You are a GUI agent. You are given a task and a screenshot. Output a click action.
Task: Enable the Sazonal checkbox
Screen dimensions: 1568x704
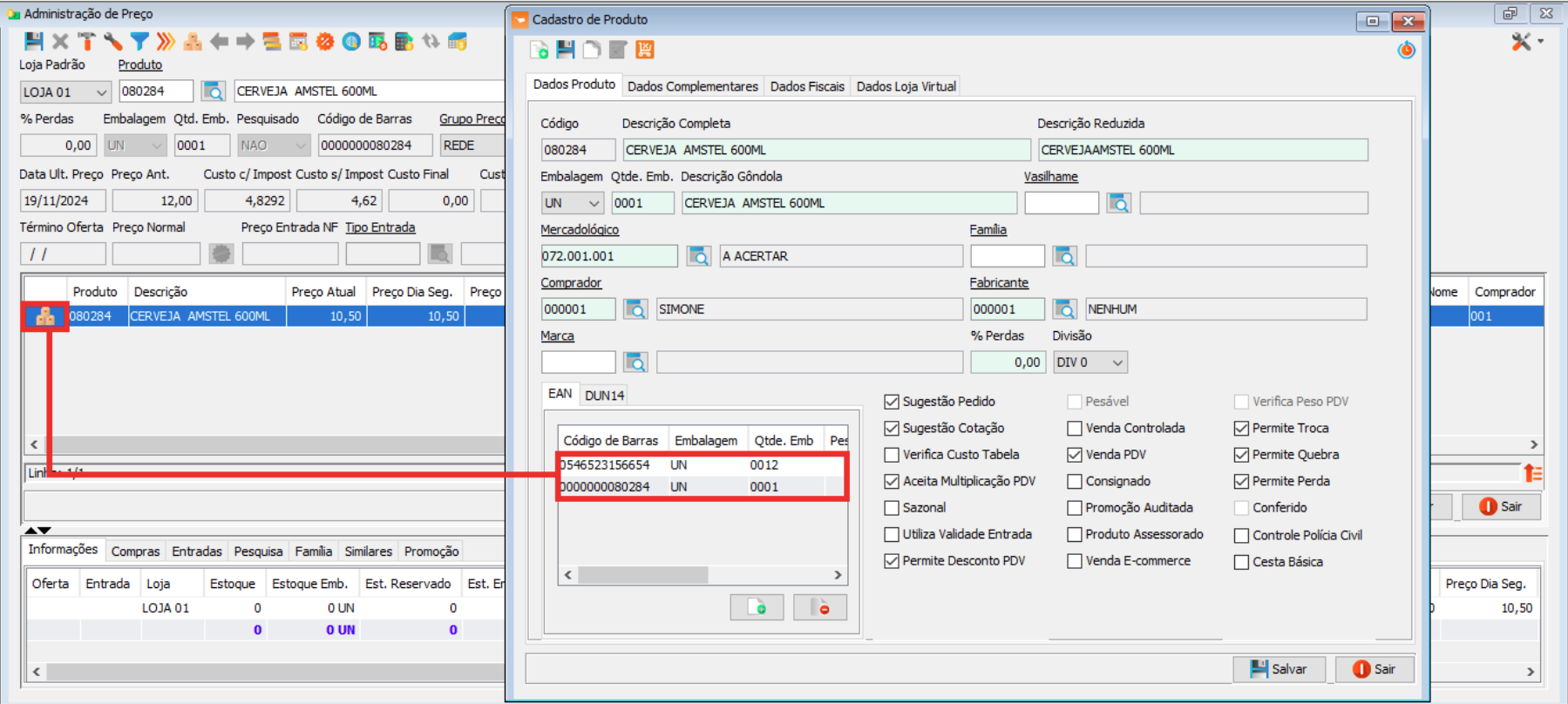(x=892, y=508)
